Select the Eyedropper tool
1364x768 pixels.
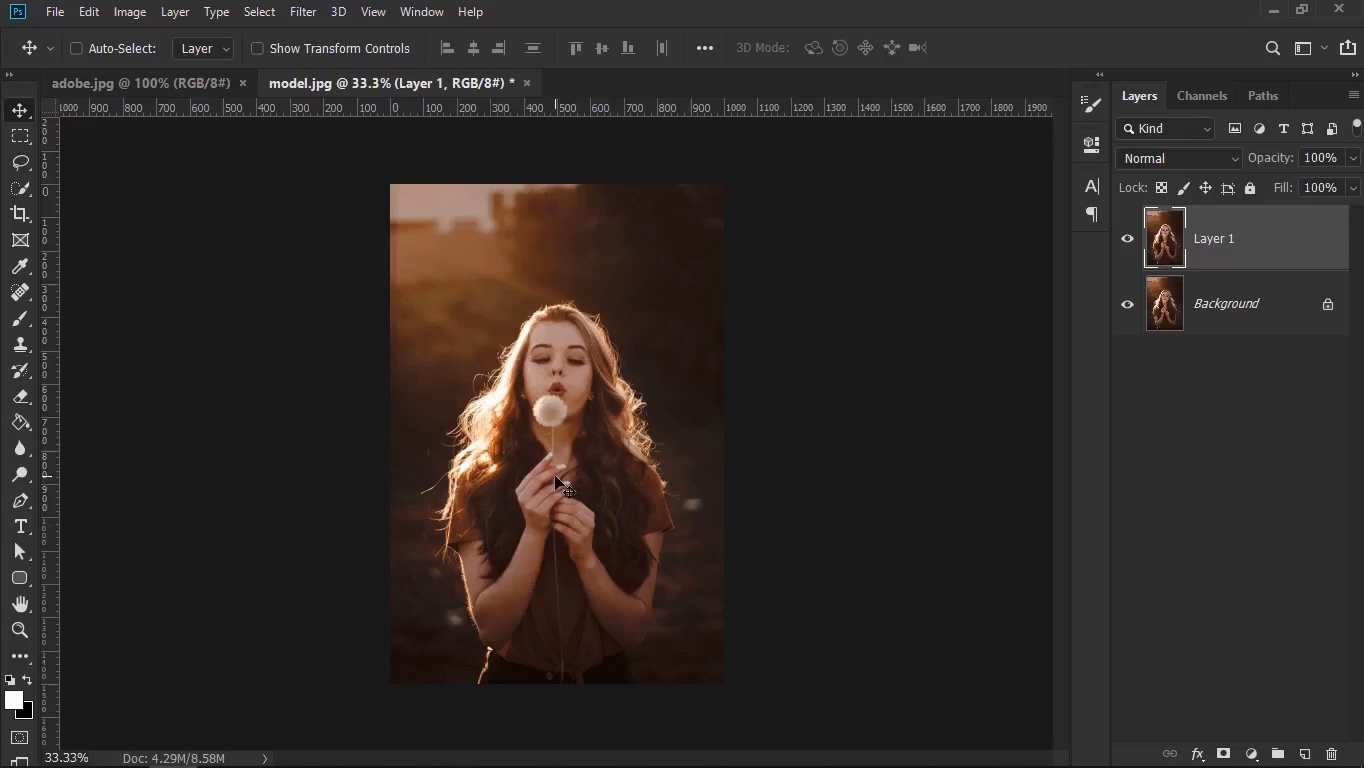click(20, 266)
